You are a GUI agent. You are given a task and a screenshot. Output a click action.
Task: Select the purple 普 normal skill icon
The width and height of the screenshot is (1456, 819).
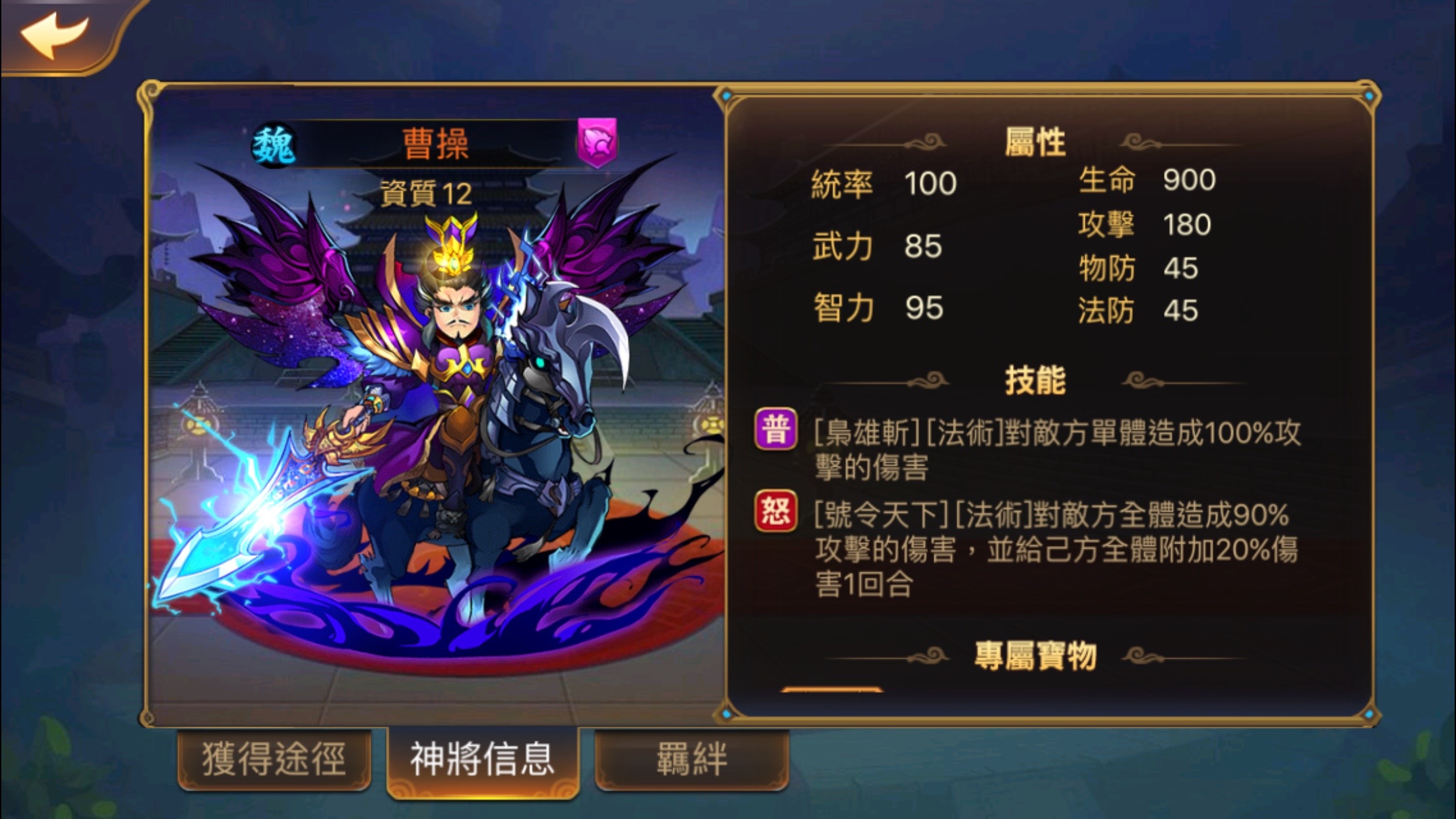[775, 429]
